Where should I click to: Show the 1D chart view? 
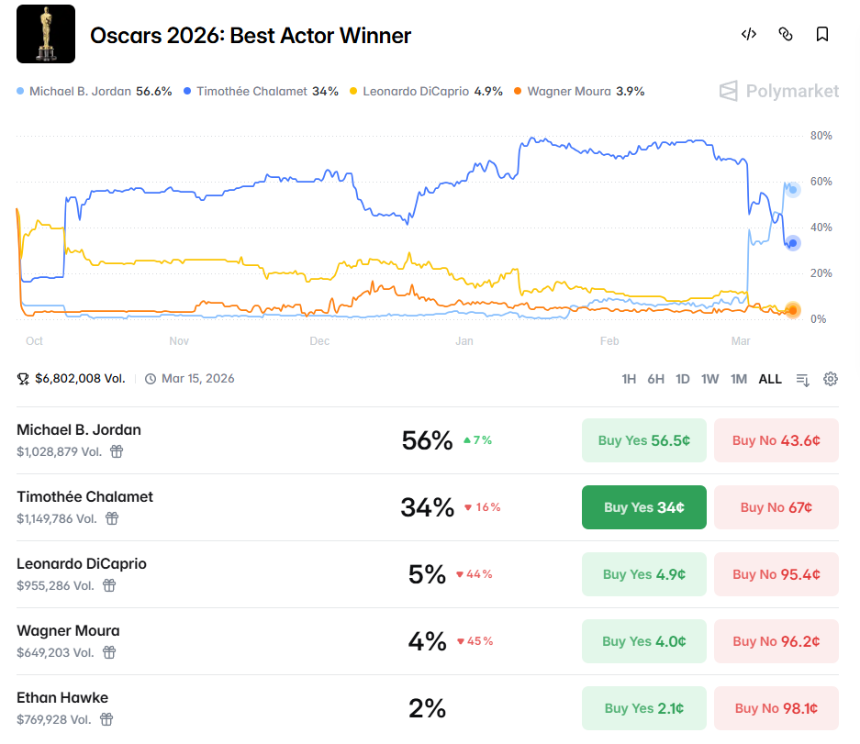point(683,379)
